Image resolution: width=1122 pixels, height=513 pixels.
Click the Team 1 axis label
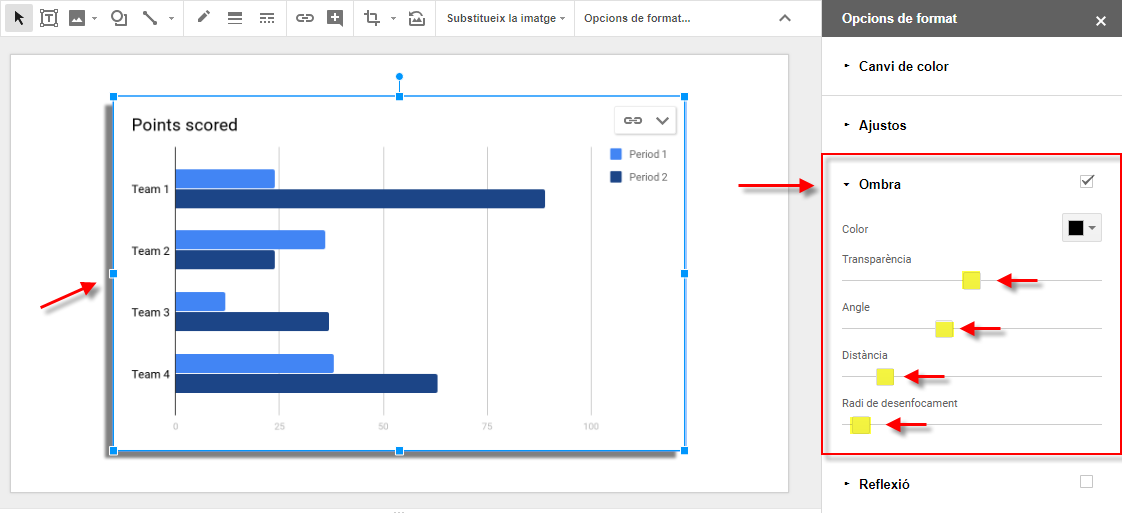point(150,189)
